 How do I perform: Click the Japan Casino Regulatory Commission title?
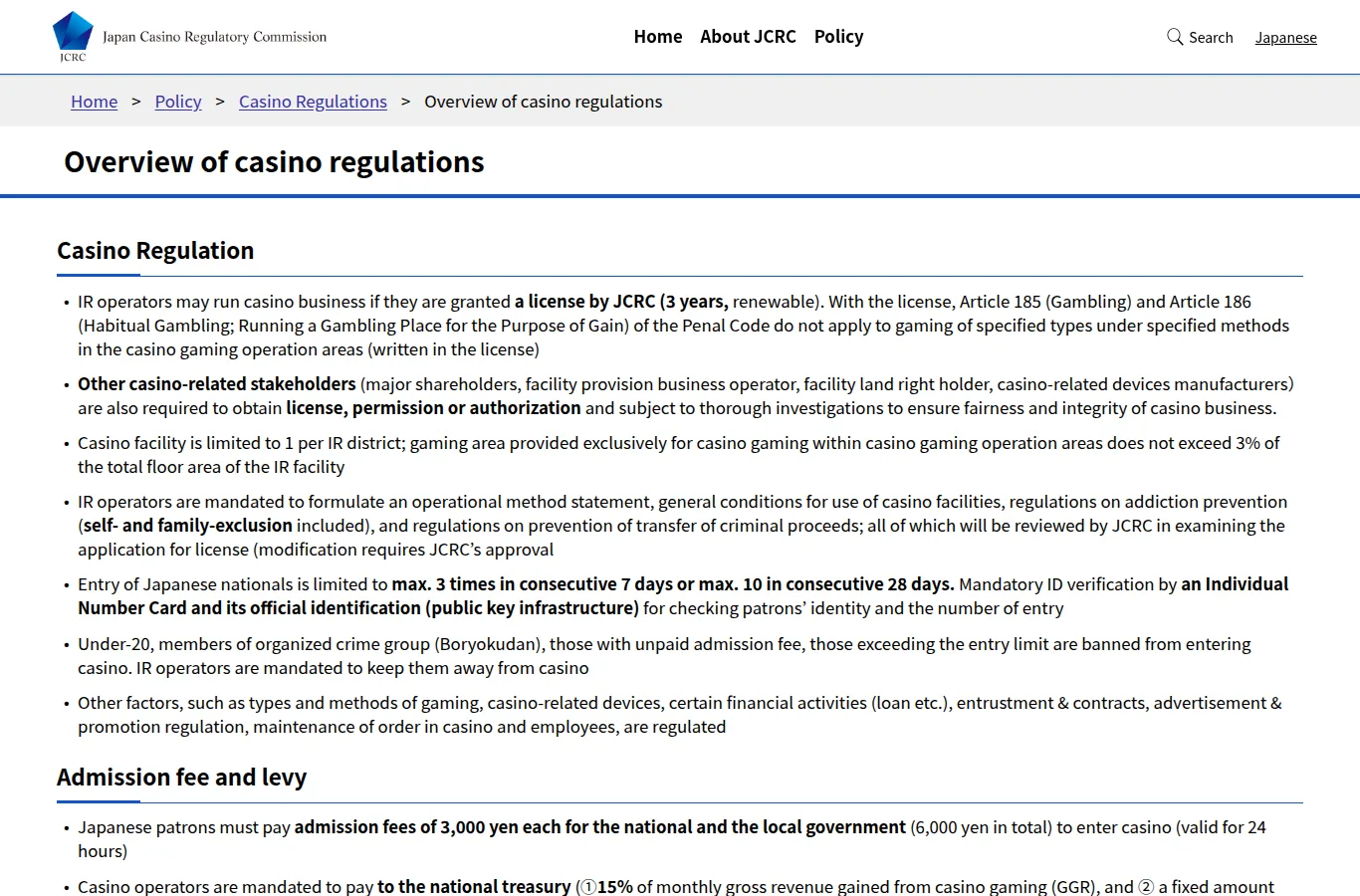pyautogui.click(x=214, y=37)
